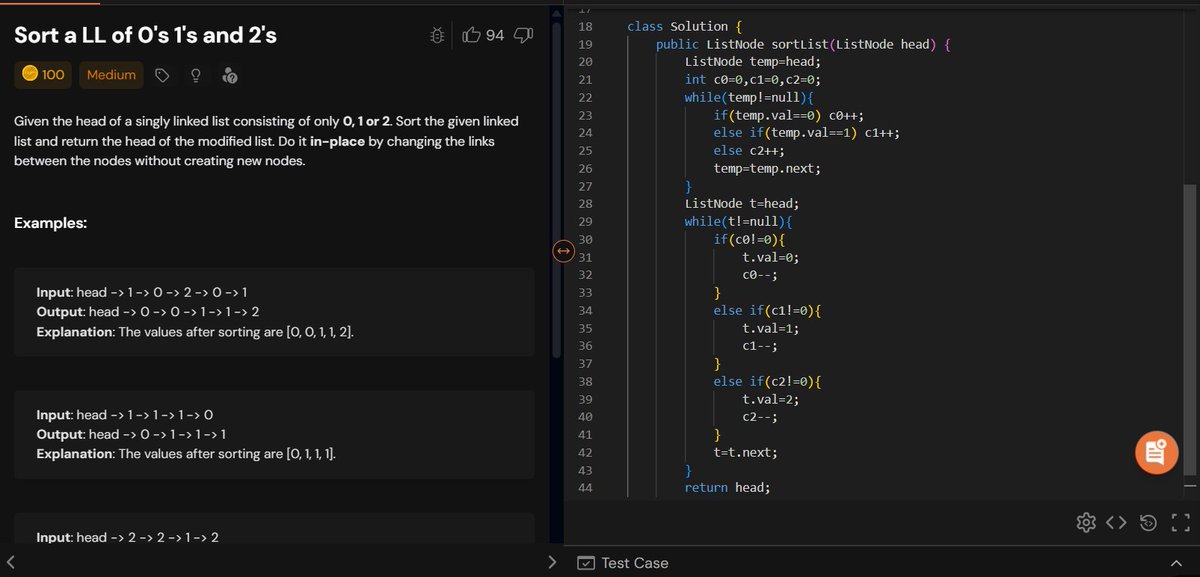1200x577 pixels.
Task: Open the editor settings gear icon
Action: coord(1086,521)
